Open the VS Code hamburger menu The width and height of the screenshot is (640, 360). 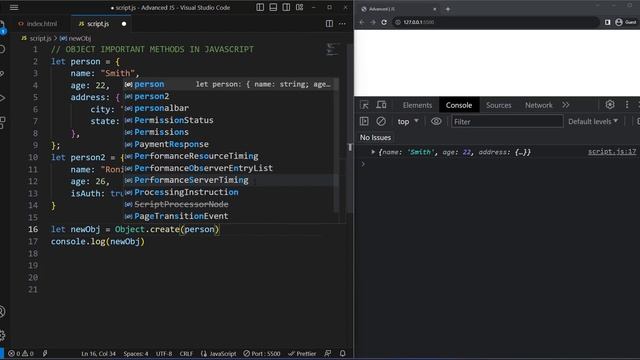tap(14, 7)
